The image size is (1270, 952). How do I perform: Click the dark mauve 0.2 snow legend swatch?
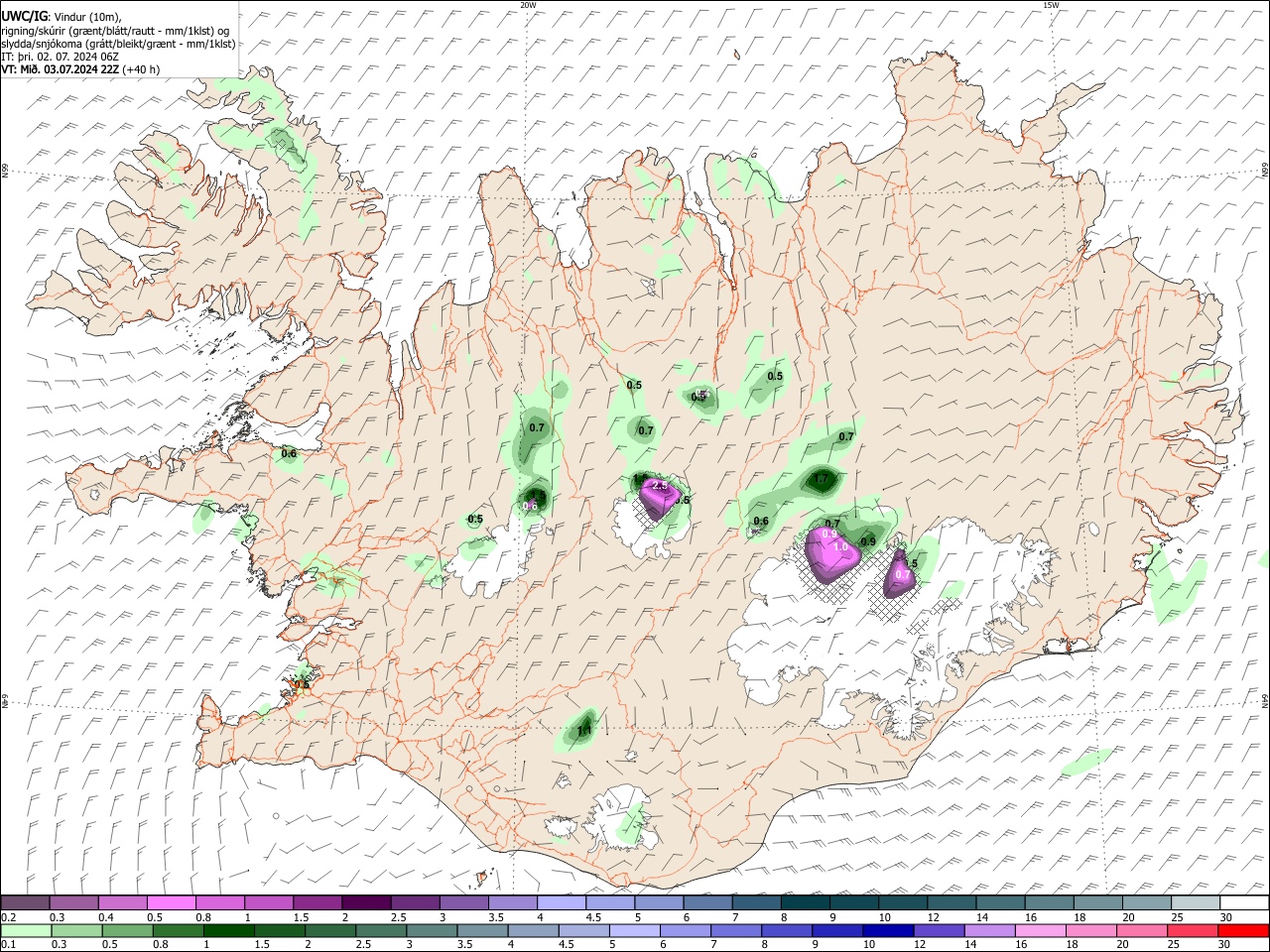(26, 903)
